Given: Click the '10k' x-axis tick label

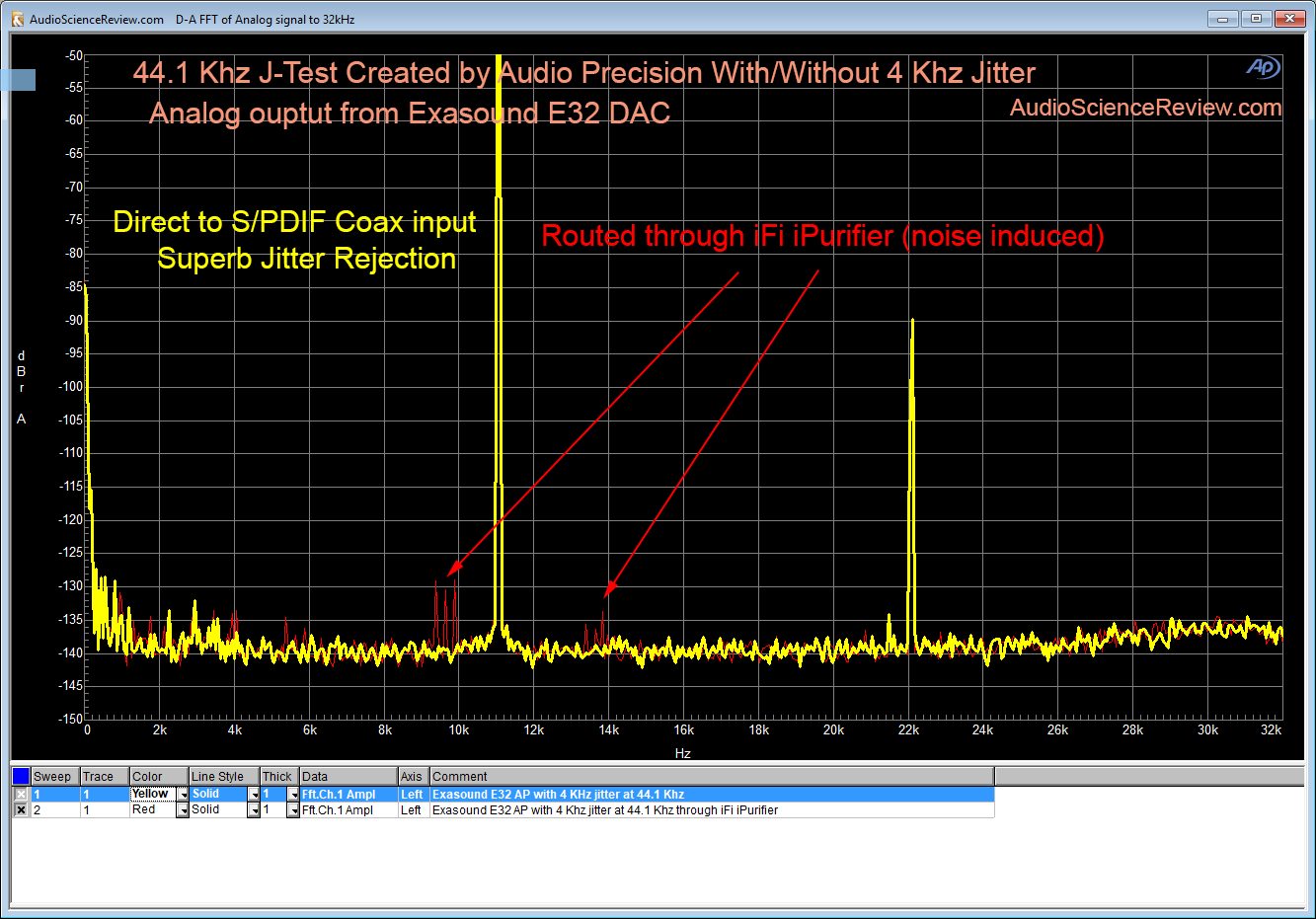Looking at the screenshot, I should coord(459,730).
